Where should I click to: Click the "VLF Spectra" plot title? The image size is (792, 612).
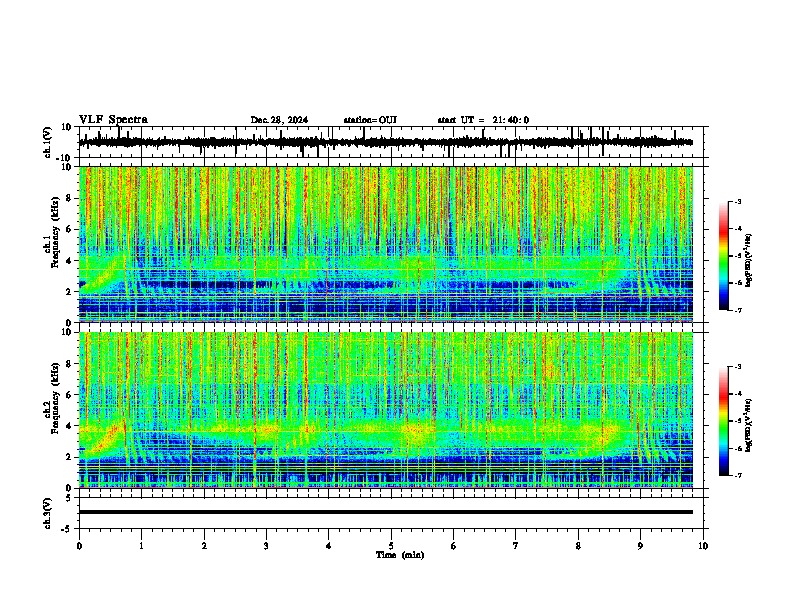tap(113, 120)
